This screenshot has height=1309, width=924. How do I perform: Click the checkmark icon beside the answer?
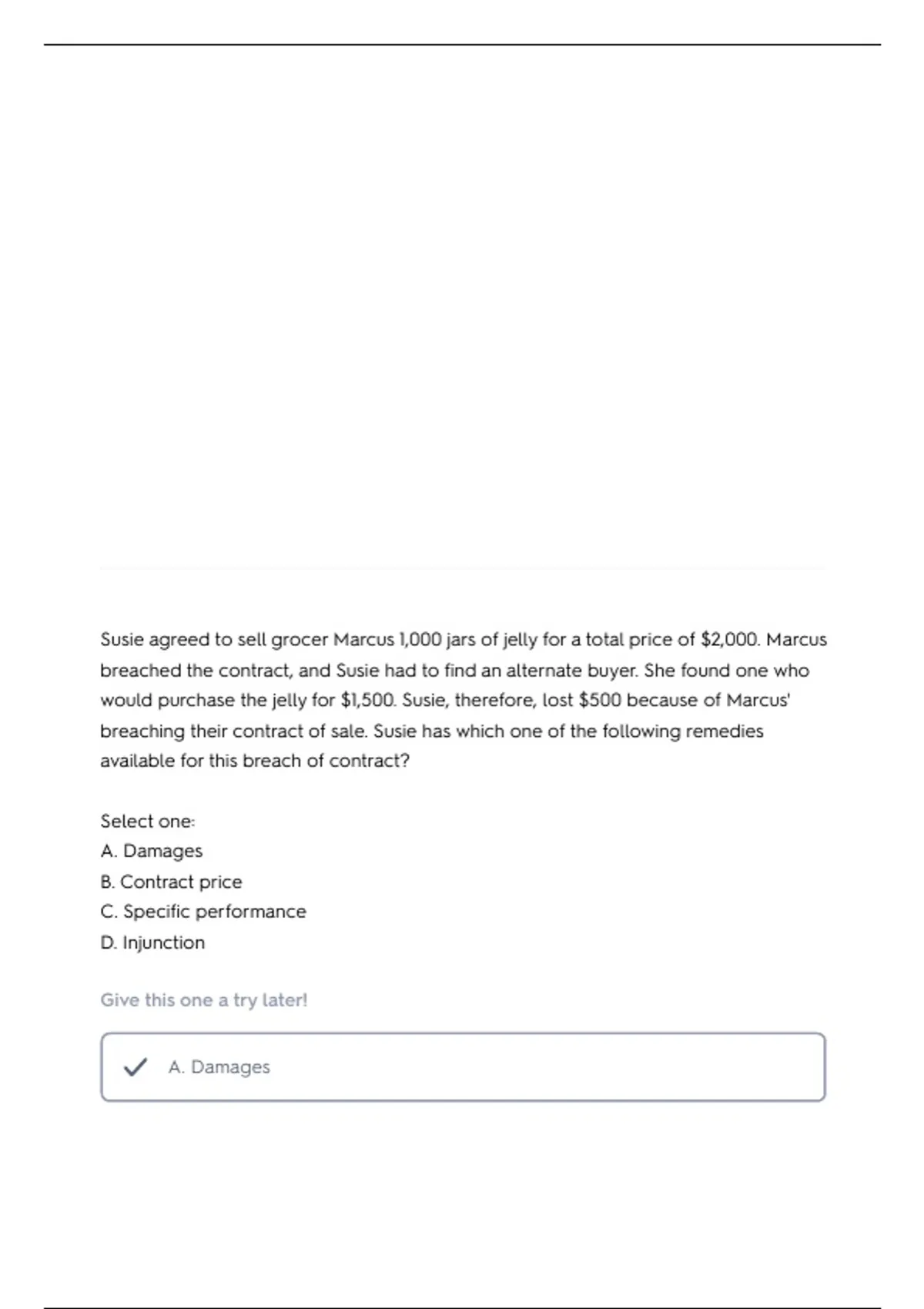[x=135, y=1066]
